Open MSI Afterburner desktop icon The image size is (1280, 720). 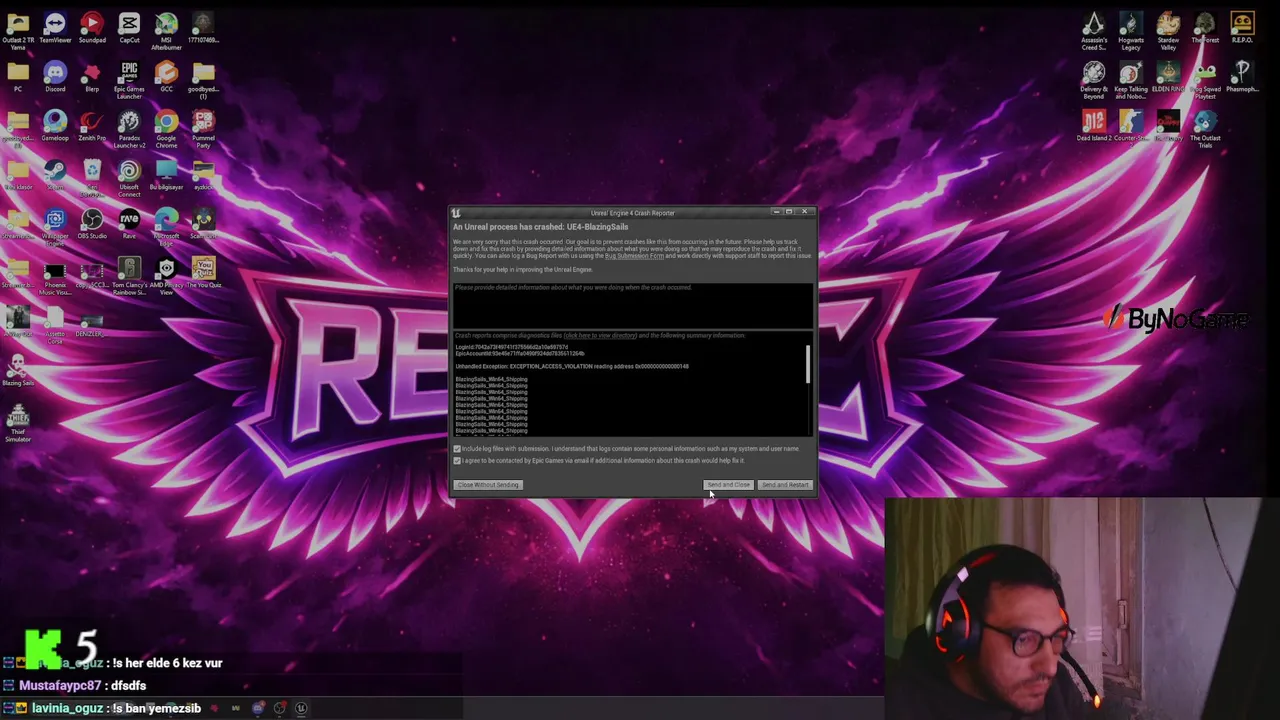click(166, 31)
